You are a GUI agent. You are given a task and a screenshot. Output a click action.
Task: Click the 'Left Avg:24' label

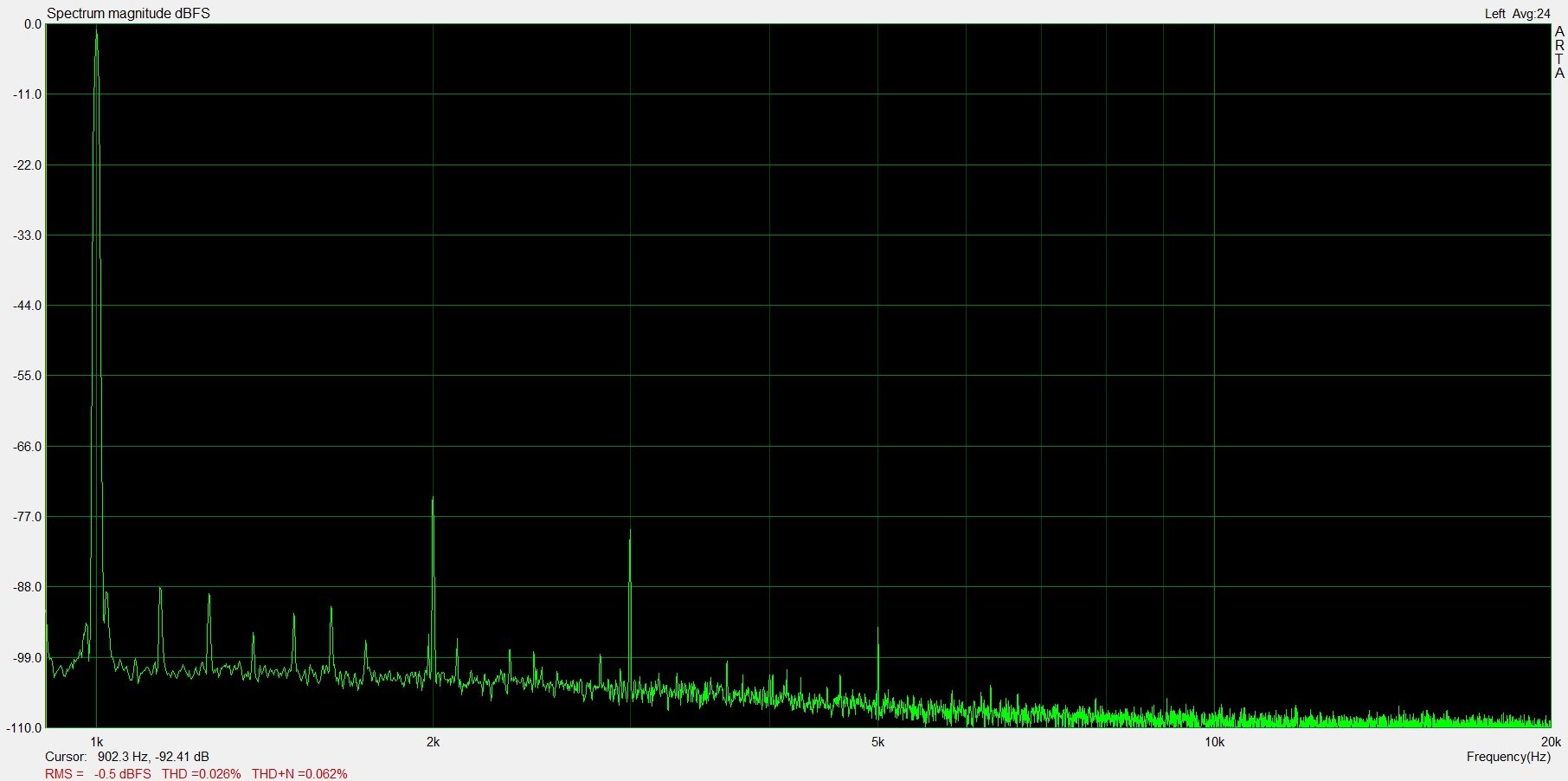[x=1517, y=14]
